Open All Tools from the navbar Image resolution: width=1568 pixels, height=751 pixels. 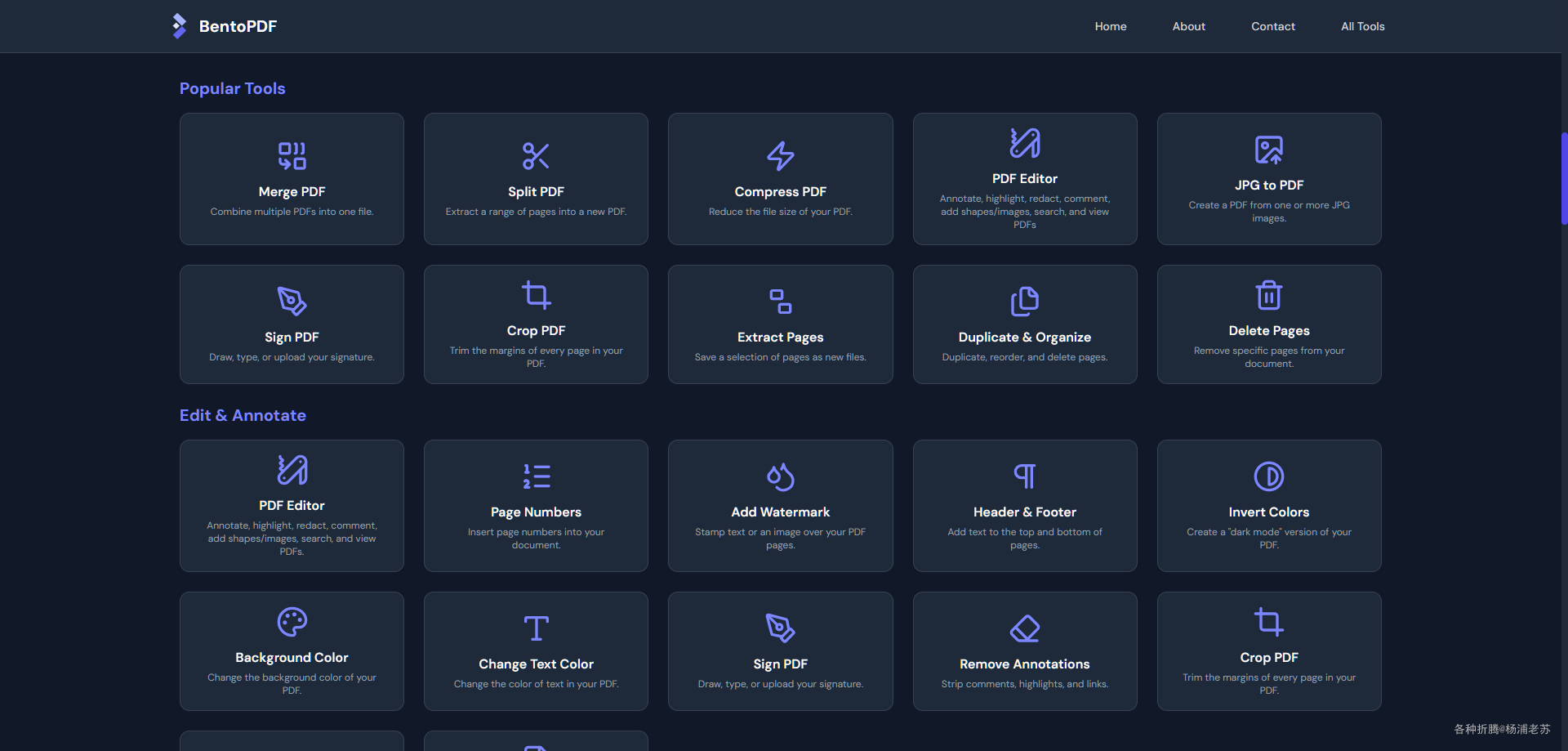1362,26
